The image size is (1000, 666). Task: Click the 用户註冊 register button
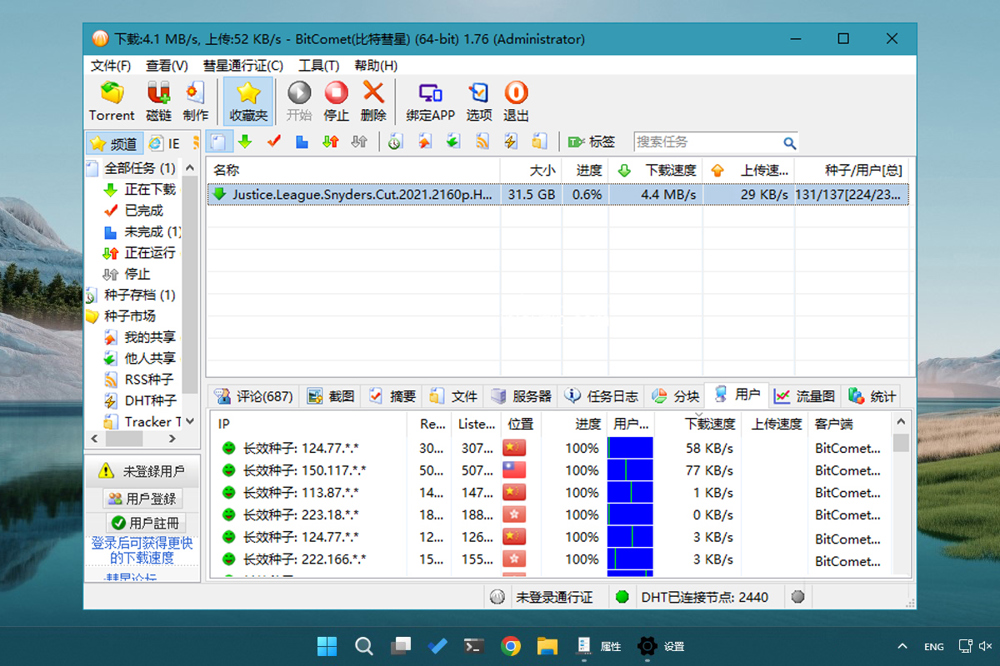click(x=145, y=523)
